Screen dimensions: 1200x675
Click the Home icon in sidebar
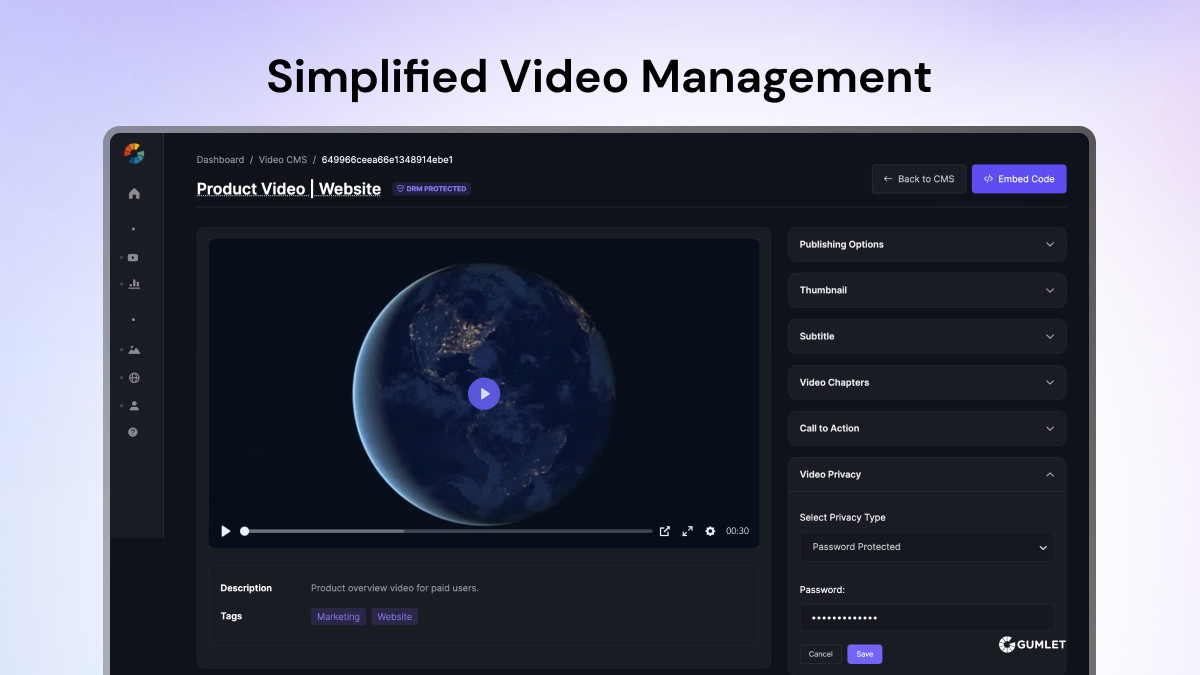[134, 194]
